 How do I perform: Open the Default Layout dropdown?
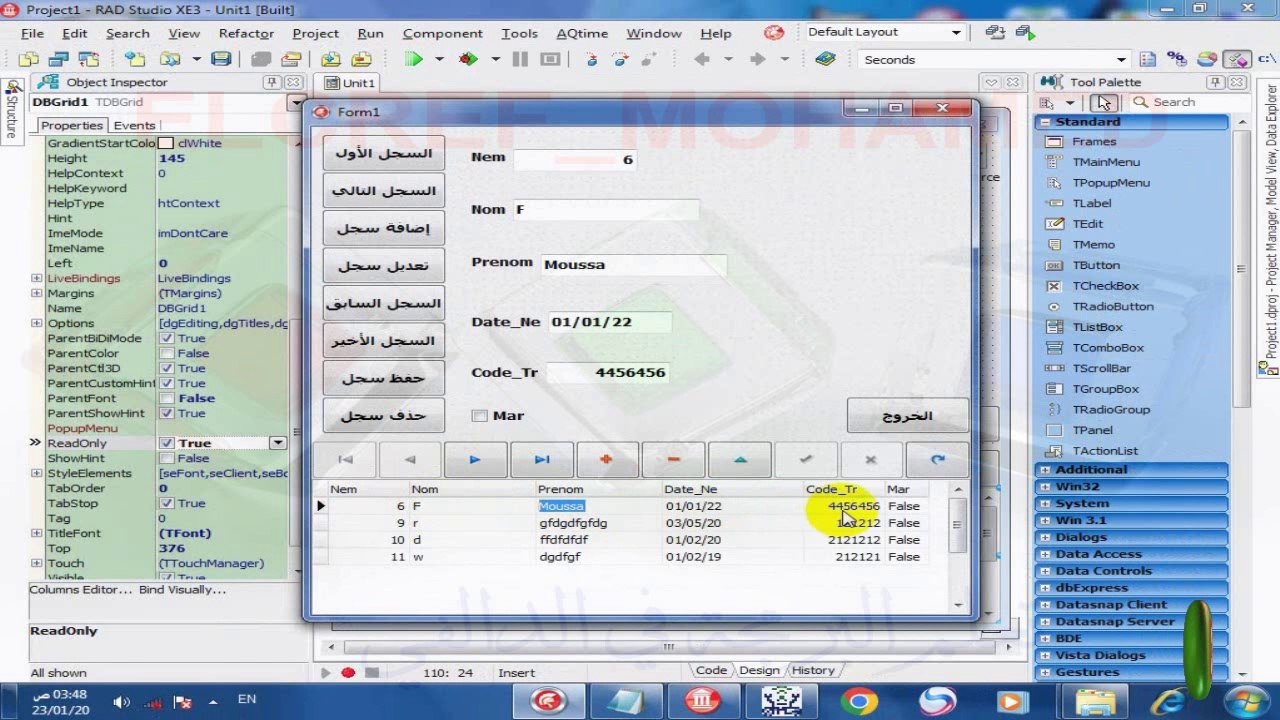(x=956, y=32)
